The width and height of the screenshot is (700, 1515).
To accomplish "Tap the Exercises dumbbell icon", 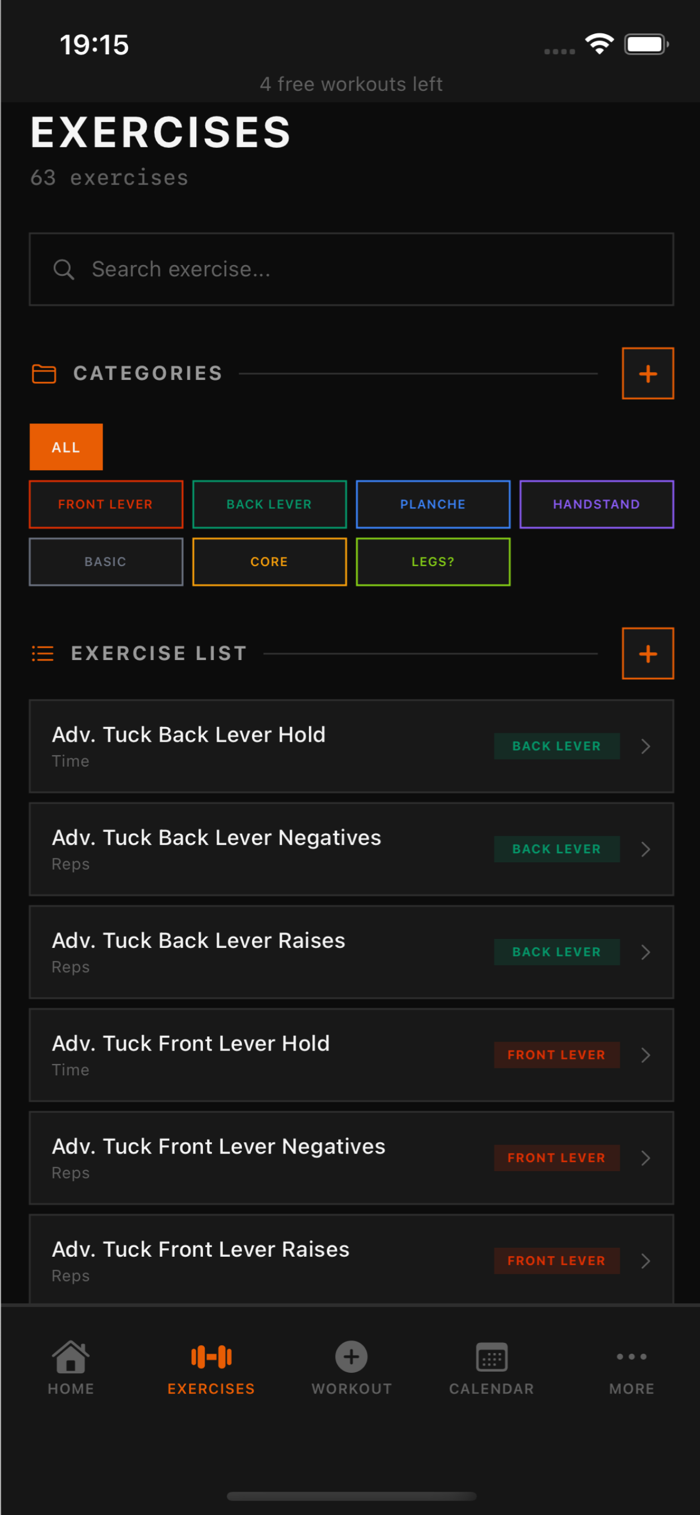I will (x=211, y=1357).
